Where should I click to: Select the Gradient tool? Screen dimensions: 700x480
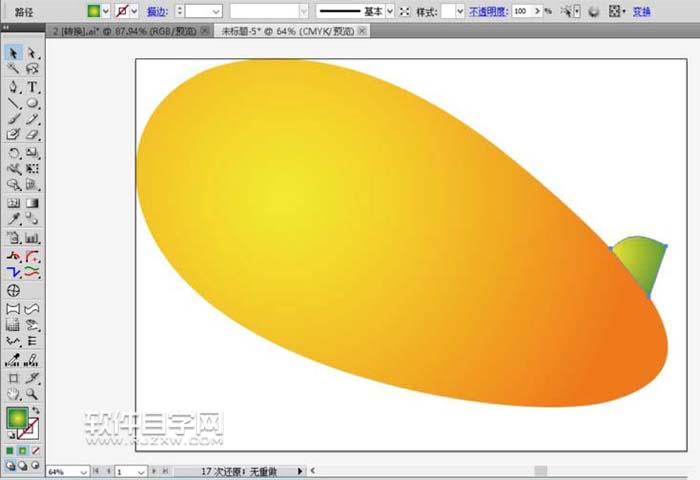point(32,203)
